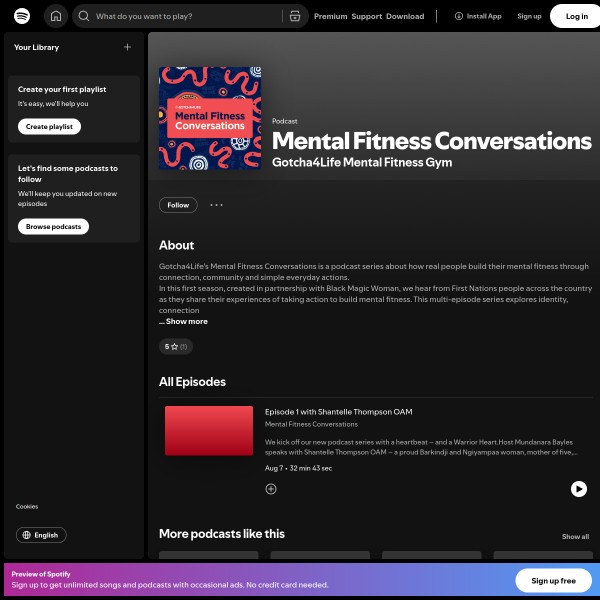Click the Log in button
Image resolution: width=600 pixels, height=600 pixels.
[576, 16]
